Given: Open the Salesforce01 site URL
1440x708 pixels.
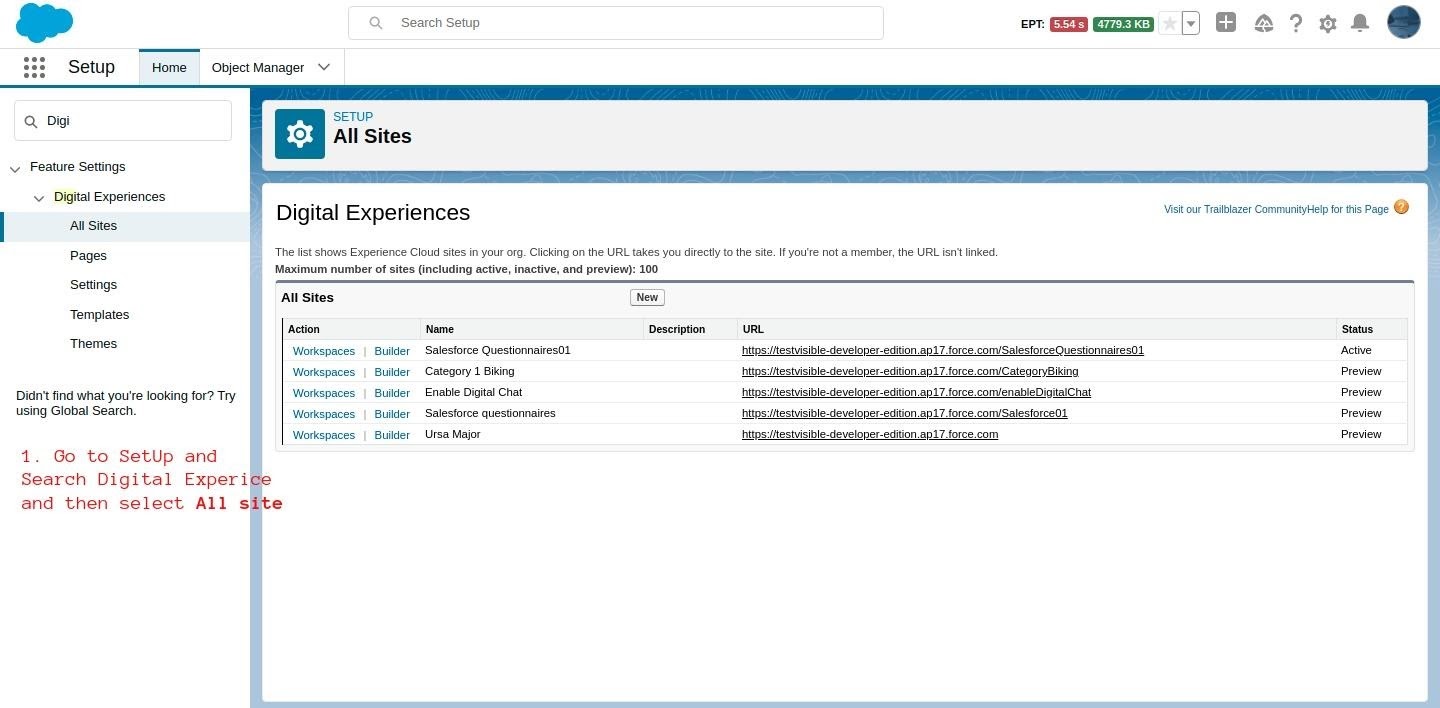Looking at the screenshot, I should coord(905,413).
